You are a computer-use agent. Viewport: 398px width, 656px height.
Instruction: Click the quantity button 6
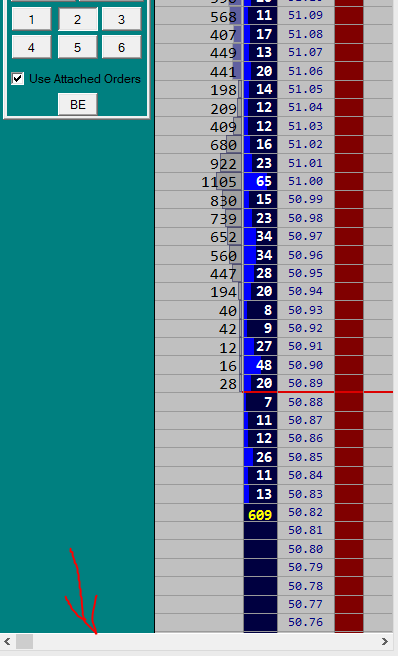pyautogui.click(x=121, y=47)
